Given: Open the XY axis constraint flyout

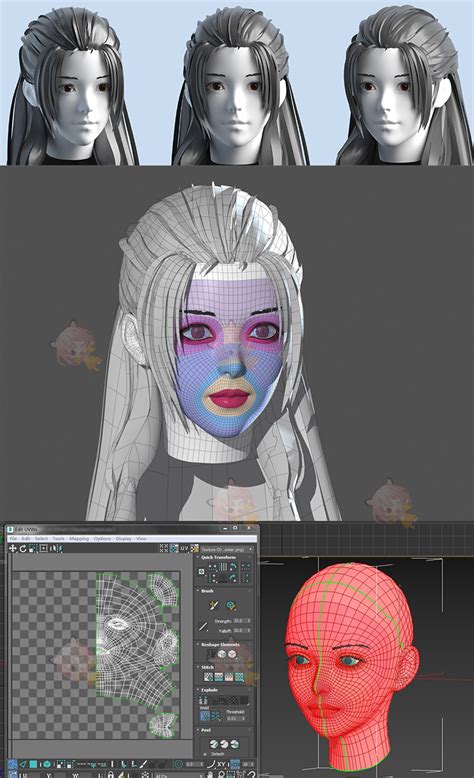Looking at the screenshot, I should tap(221, 764).
